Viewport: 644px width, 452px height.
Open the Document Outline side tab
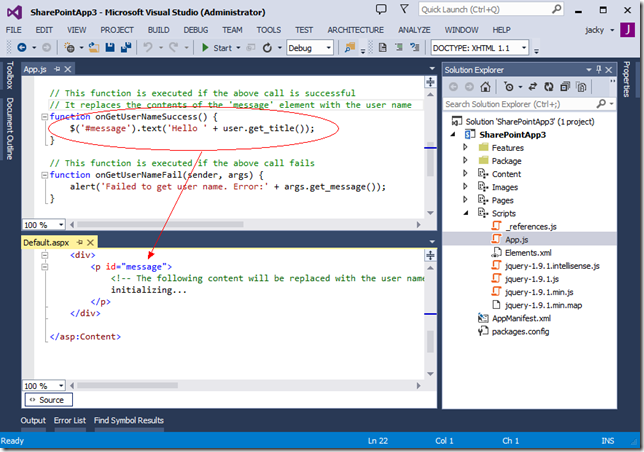(10, 128)
